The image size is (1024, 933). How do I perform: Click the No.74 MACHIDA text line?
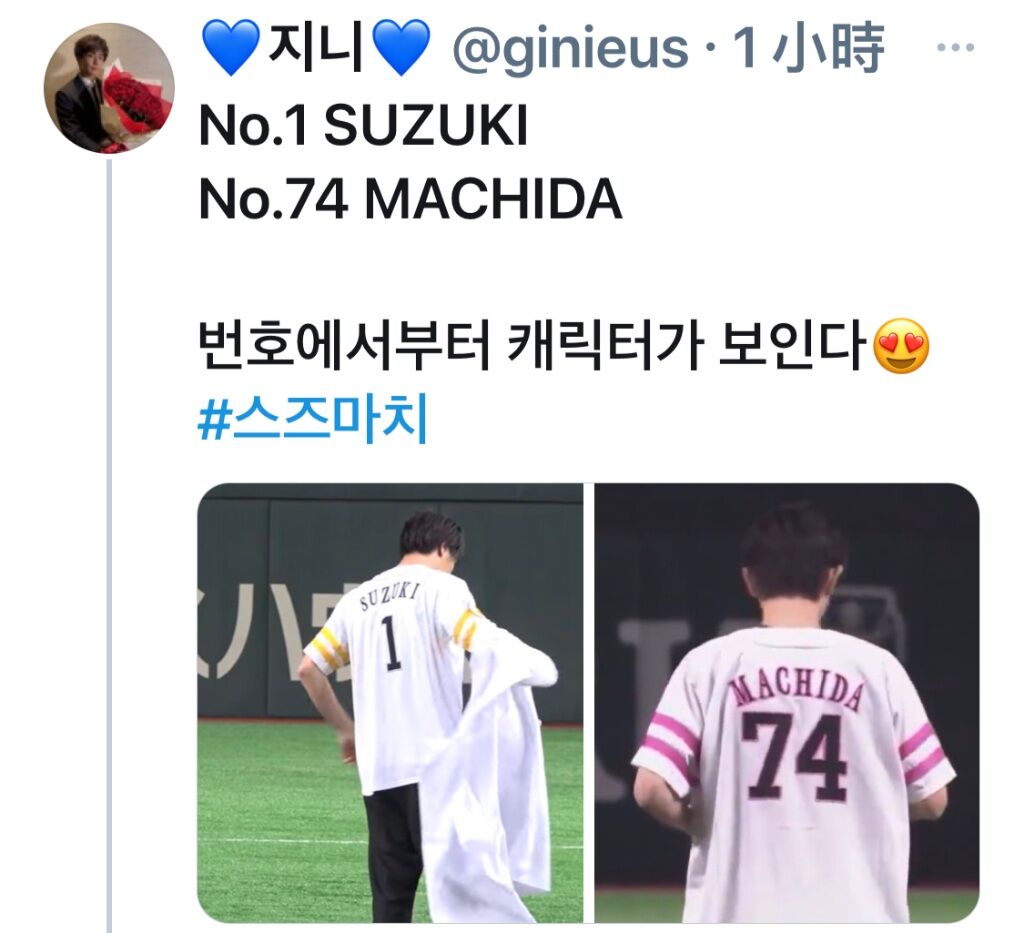[410, 199]
